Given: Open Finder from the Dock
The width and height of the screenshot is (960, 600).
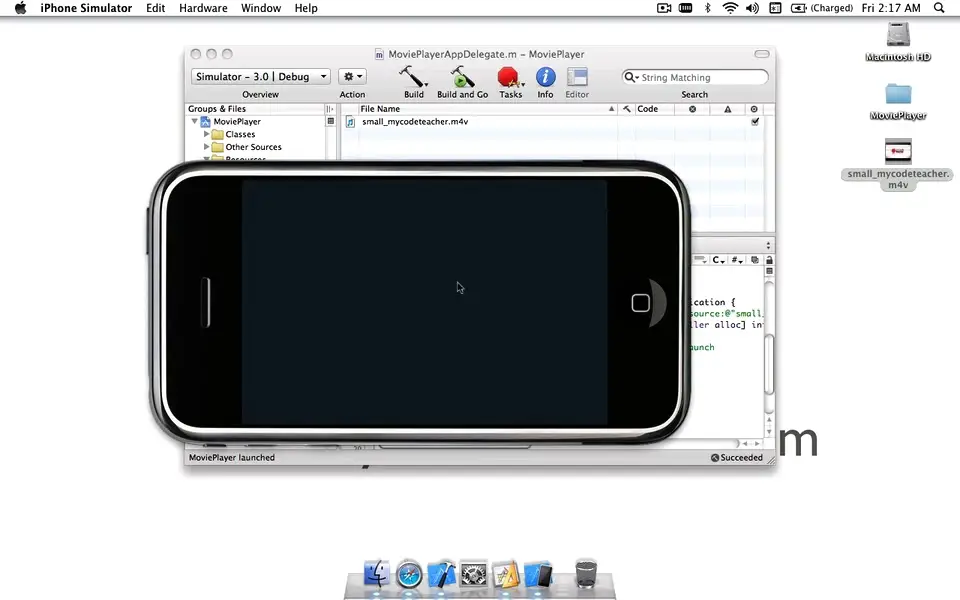Looking at the screenshot, I should 377,574.
